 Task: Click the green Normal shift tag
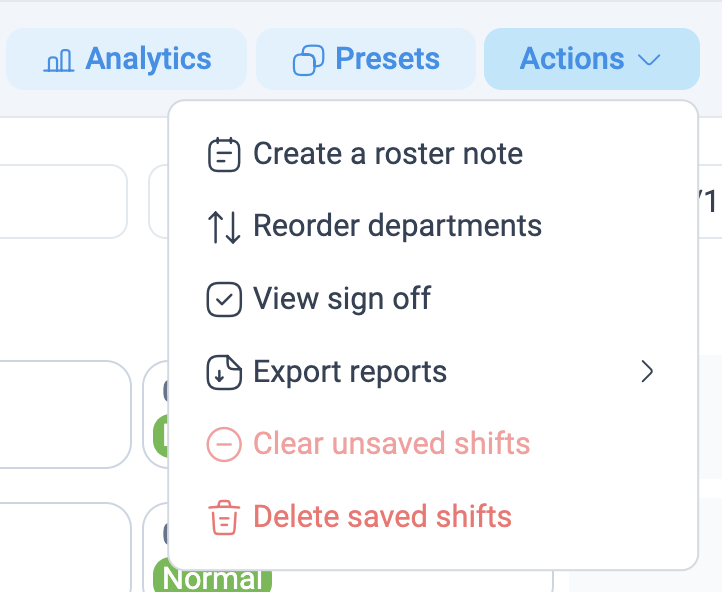pos(212,578)
